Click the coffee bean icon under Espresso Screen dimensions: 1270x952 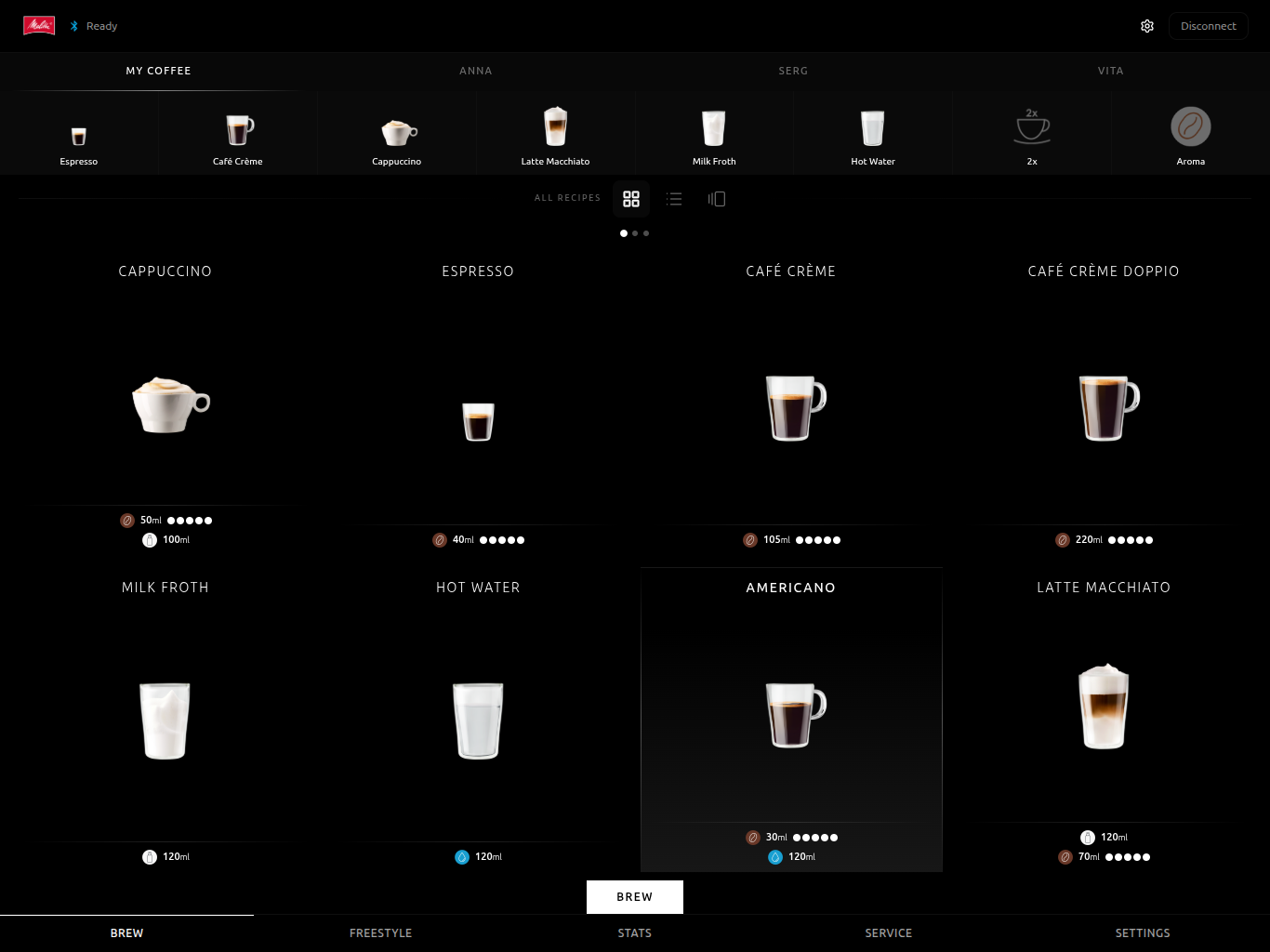[x=440, y=540]
